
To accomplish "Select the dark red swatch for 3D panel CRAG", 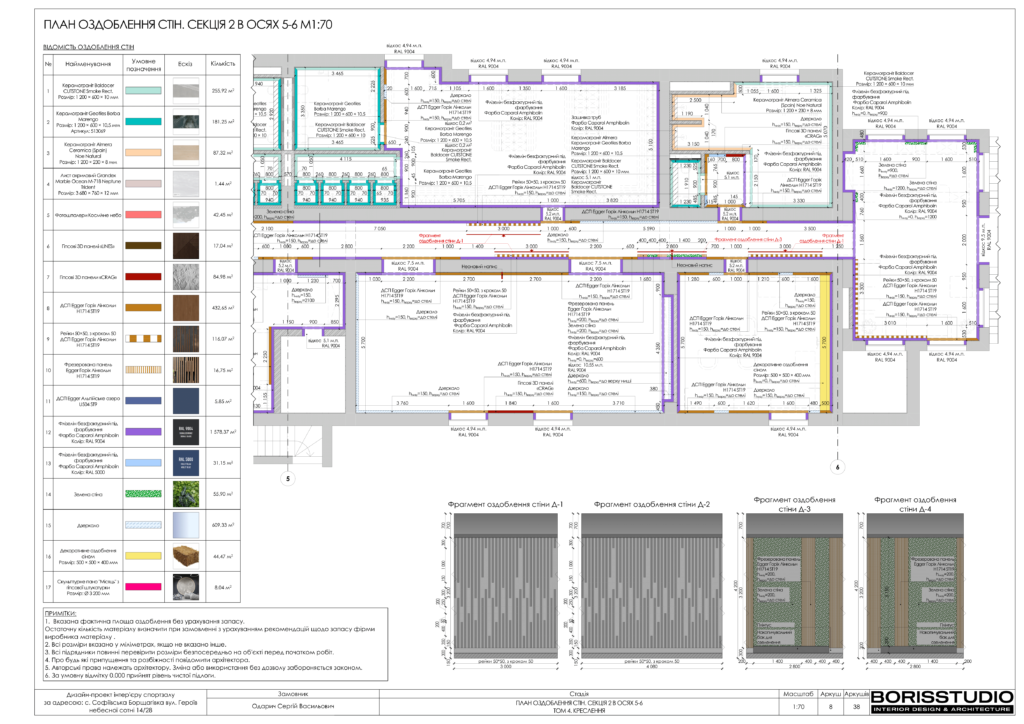I will click(x=141, y=276).
